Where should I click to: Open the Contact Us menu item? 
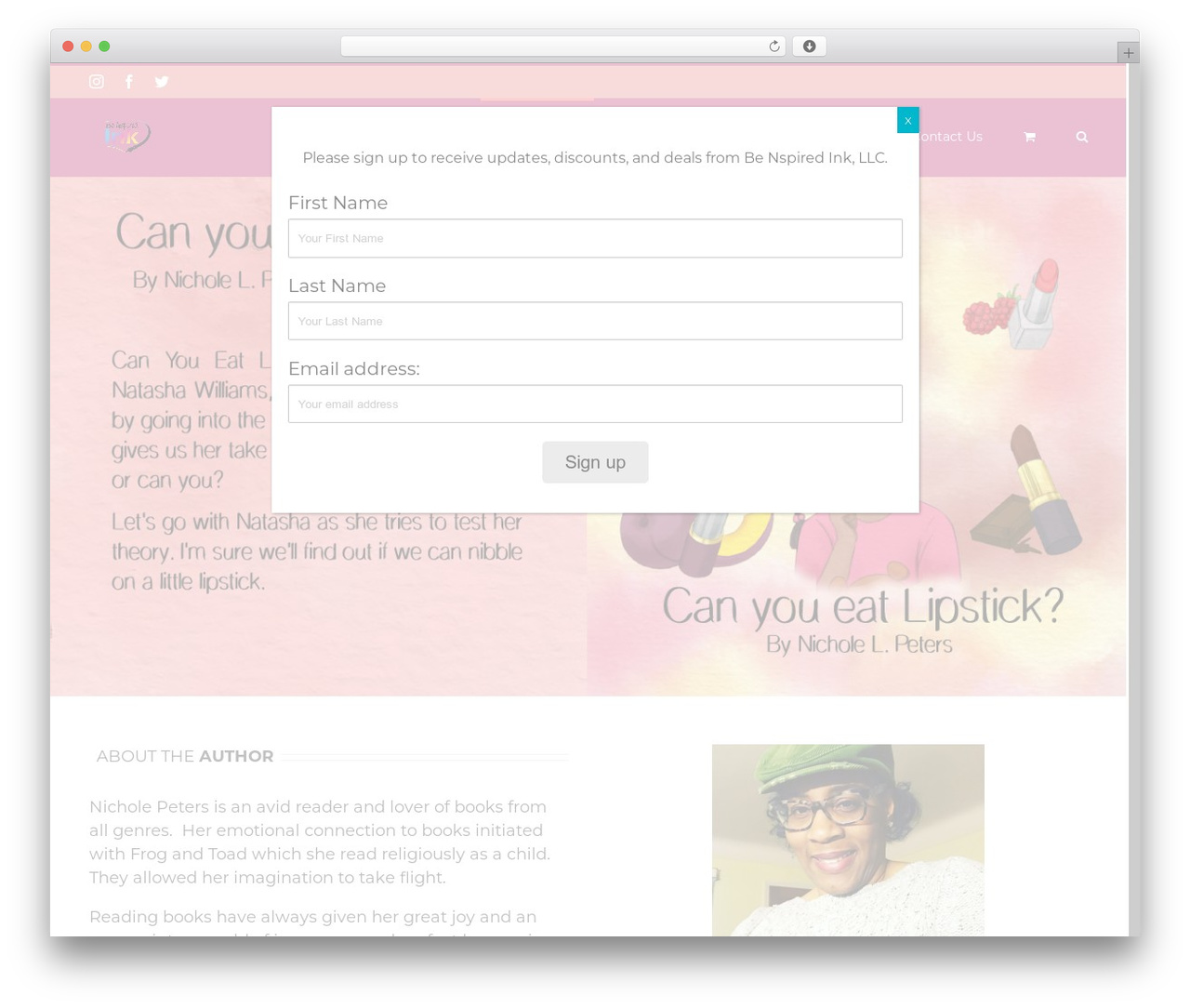950,137
